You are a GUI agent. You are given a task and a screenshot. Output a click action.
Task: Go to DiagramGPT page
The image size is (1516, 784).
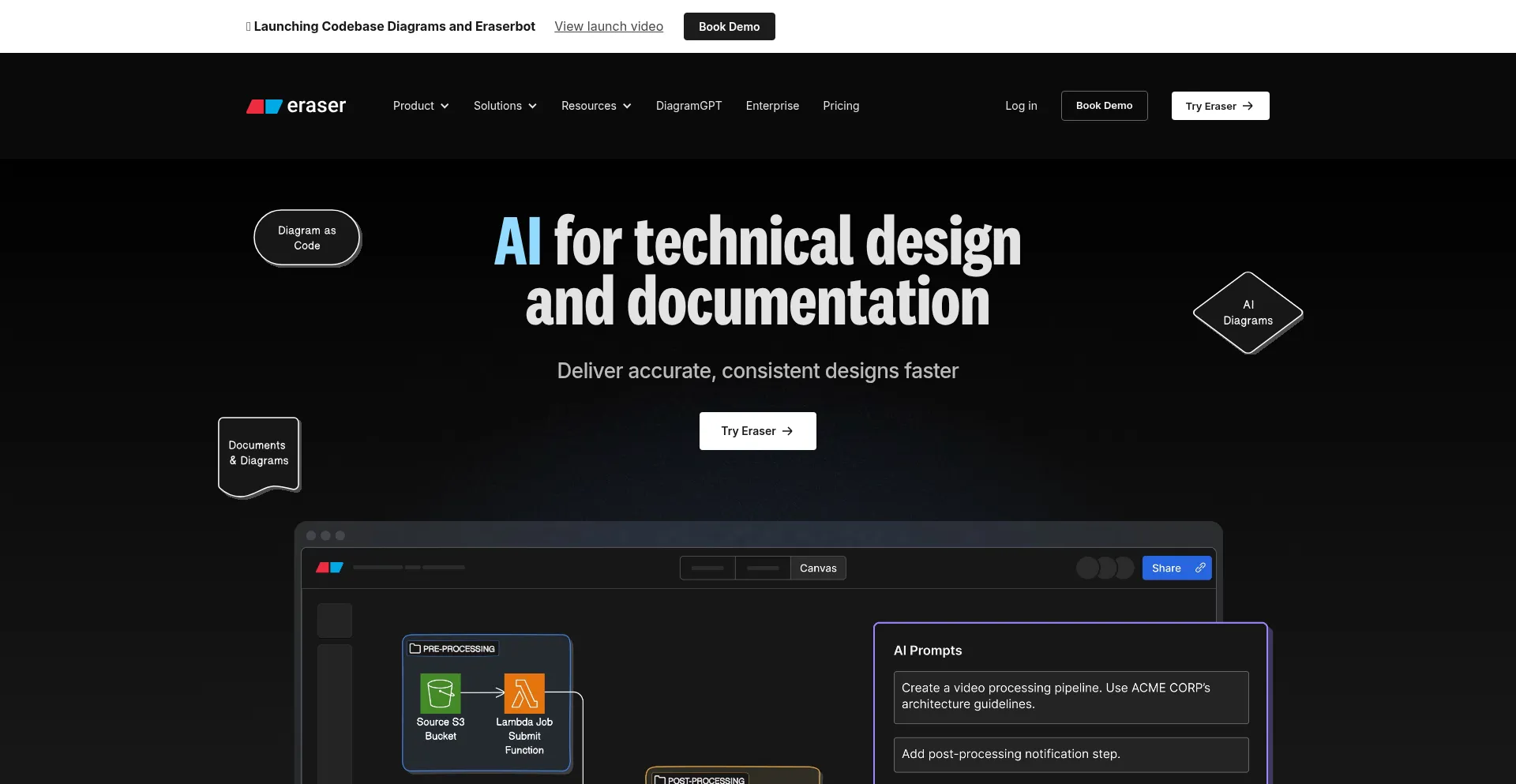pyautogui.click(x=689, y=106)
